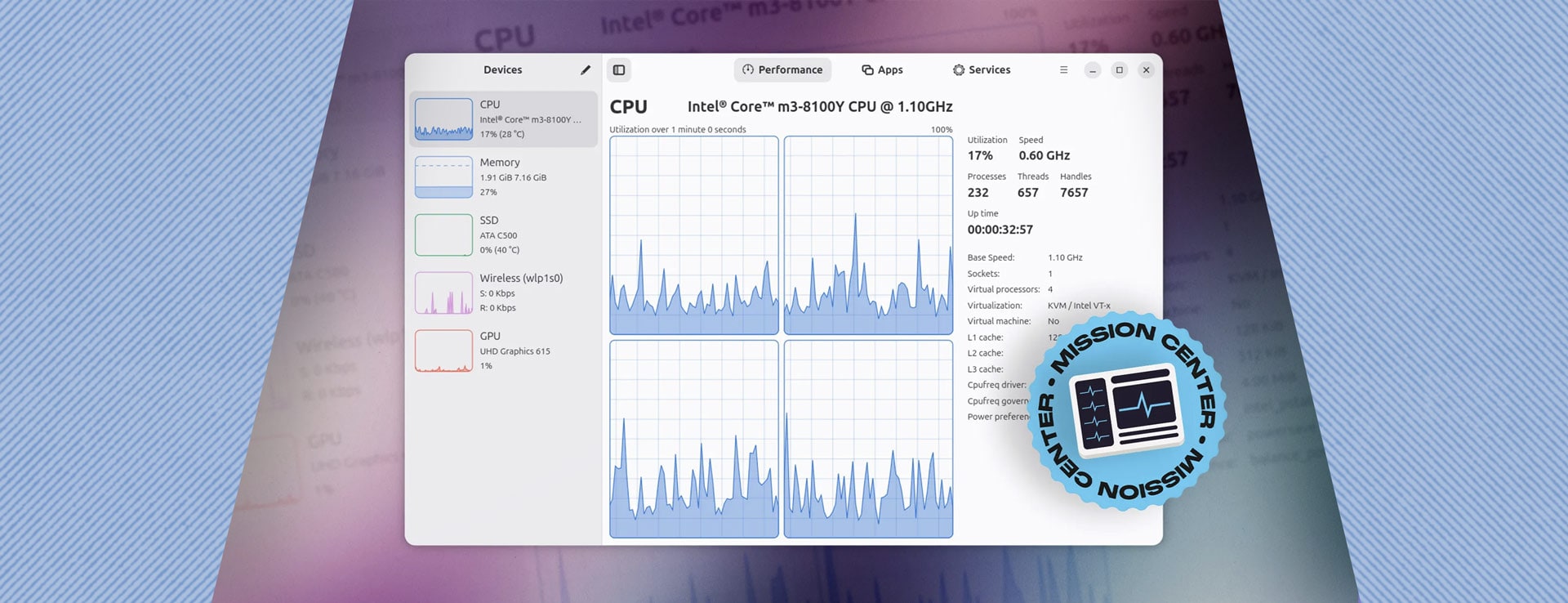Minimize the Mission Center window
Image resolution: width=1568 pixels, height=603 pixels.
[x=1093, y=70]
